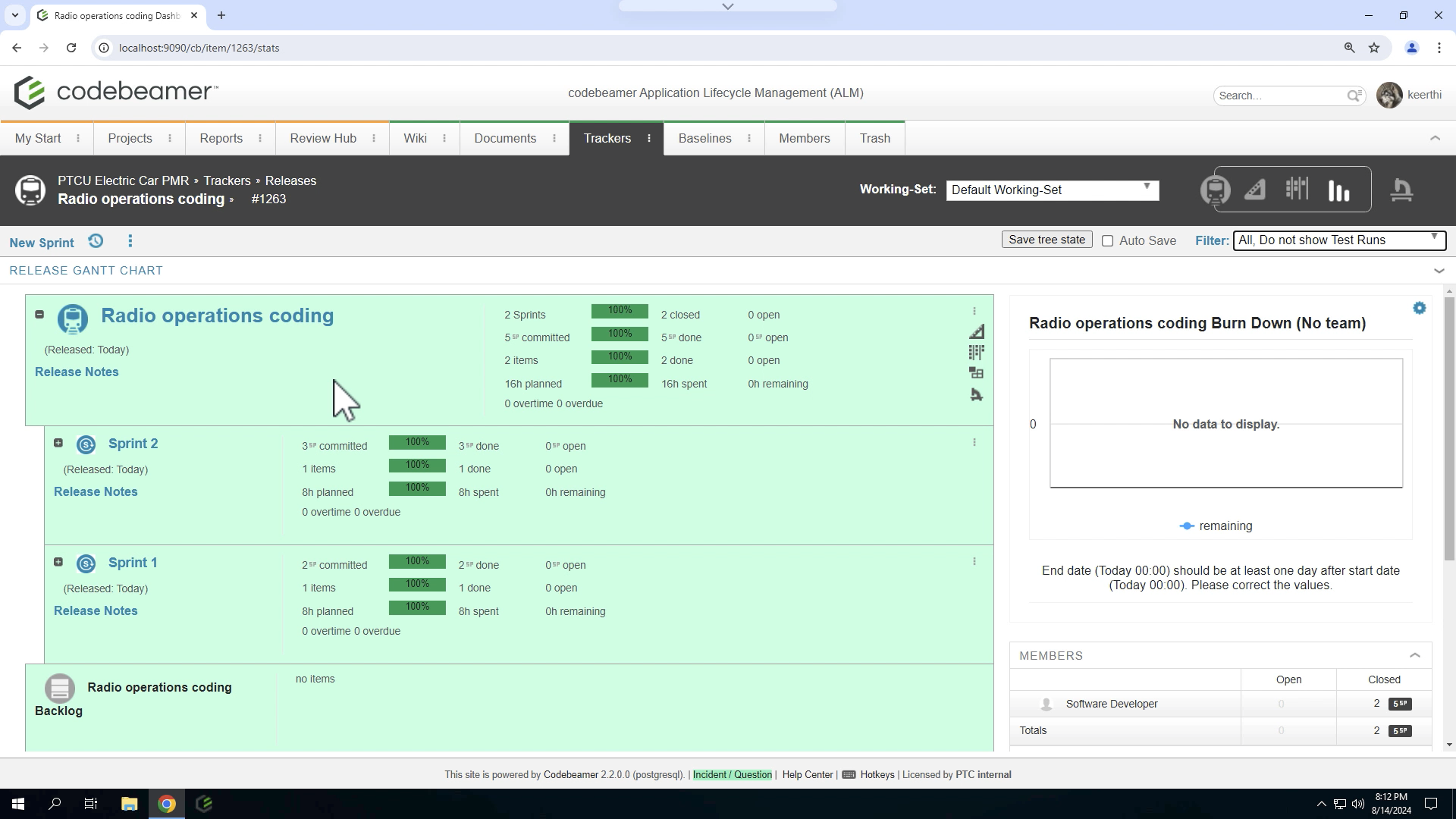Image resolution: width=1456 pixels, height=819 pixels.
Task: Open the cardboard view icon in header
Action: pos(1297,189)
